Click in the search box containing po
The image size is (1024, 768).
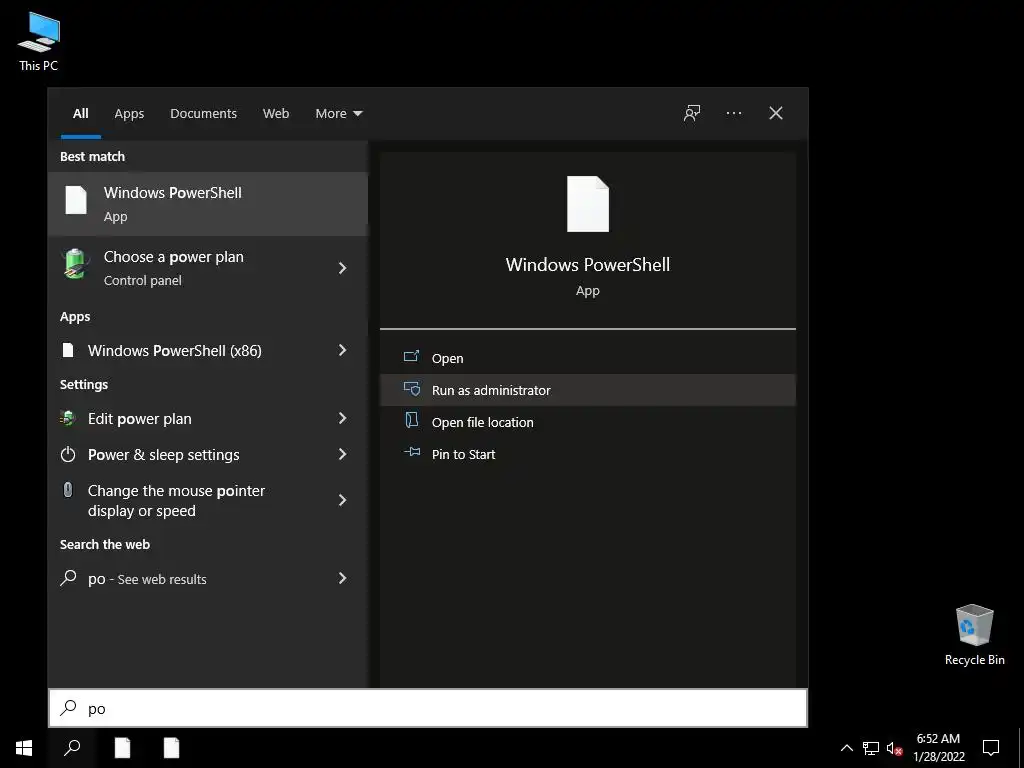(428, 708)
